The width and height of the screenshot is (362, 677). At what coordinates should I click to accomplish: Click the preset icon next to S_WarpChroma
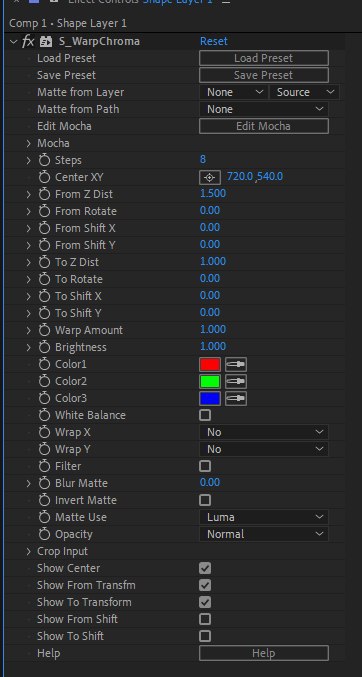coord(46,41)
